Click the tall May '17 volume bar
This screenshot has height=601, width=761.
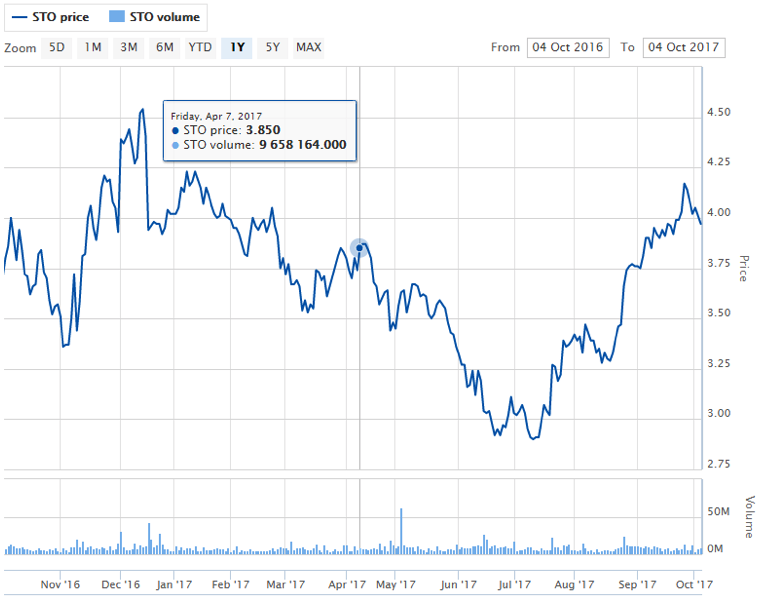click(401, 530)
